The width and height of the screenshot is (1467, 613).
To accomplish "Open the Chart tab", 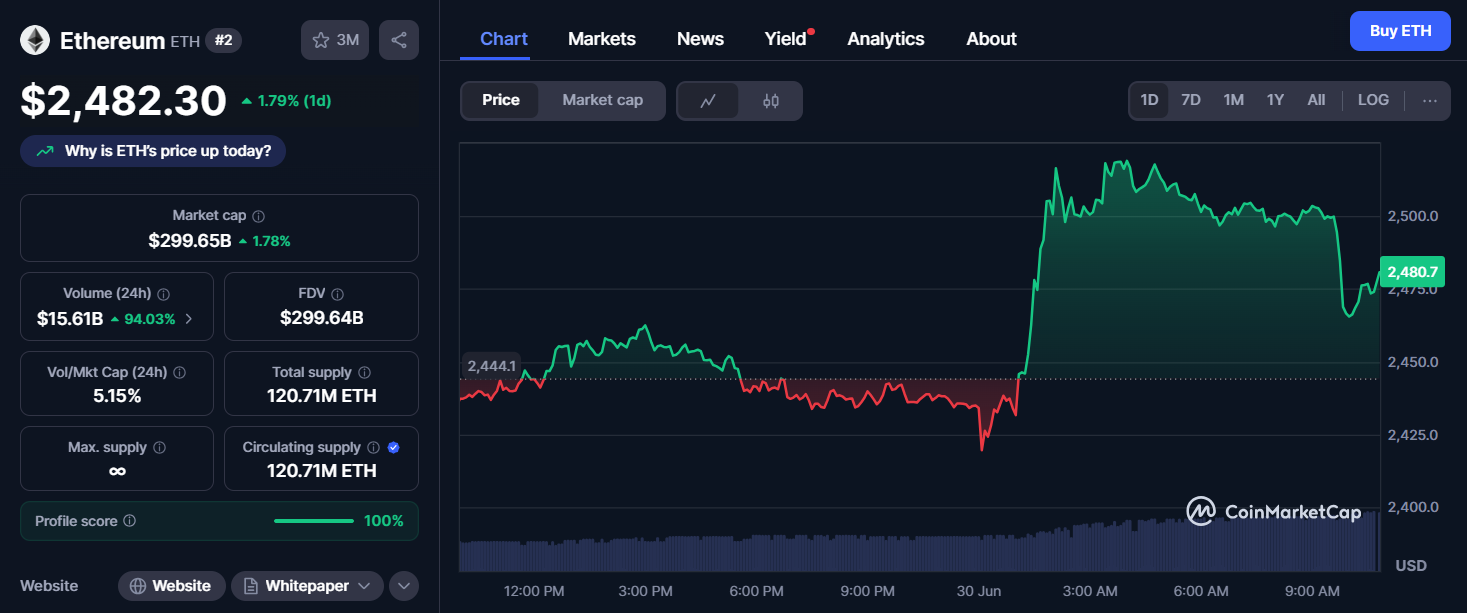I will tap(504, 39).
